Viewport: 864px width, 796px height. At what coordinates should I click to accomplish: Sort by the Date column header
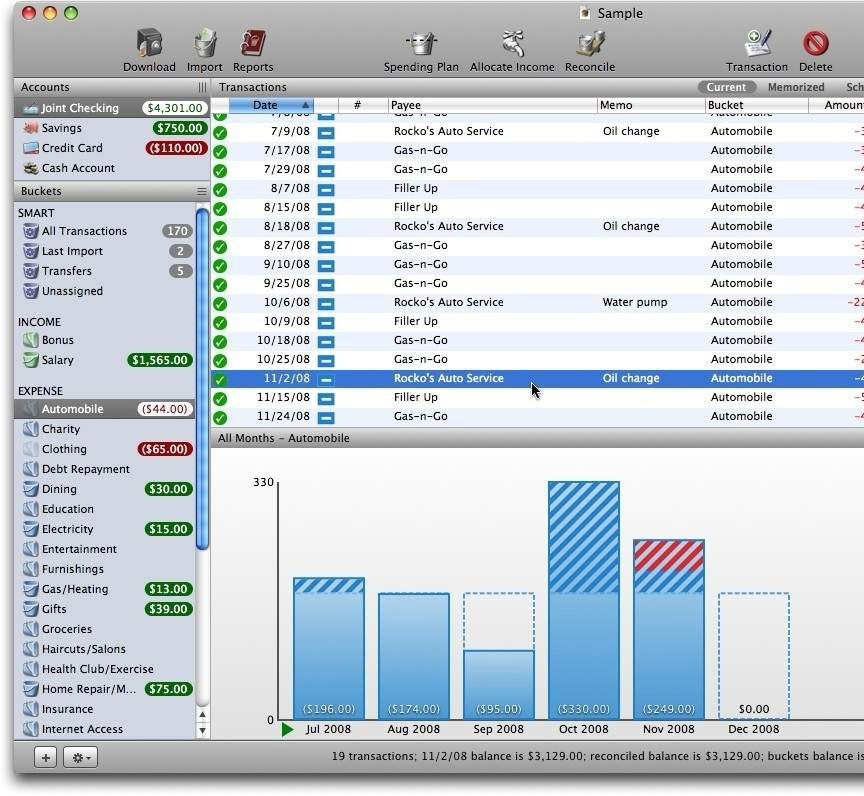[270, 105]
